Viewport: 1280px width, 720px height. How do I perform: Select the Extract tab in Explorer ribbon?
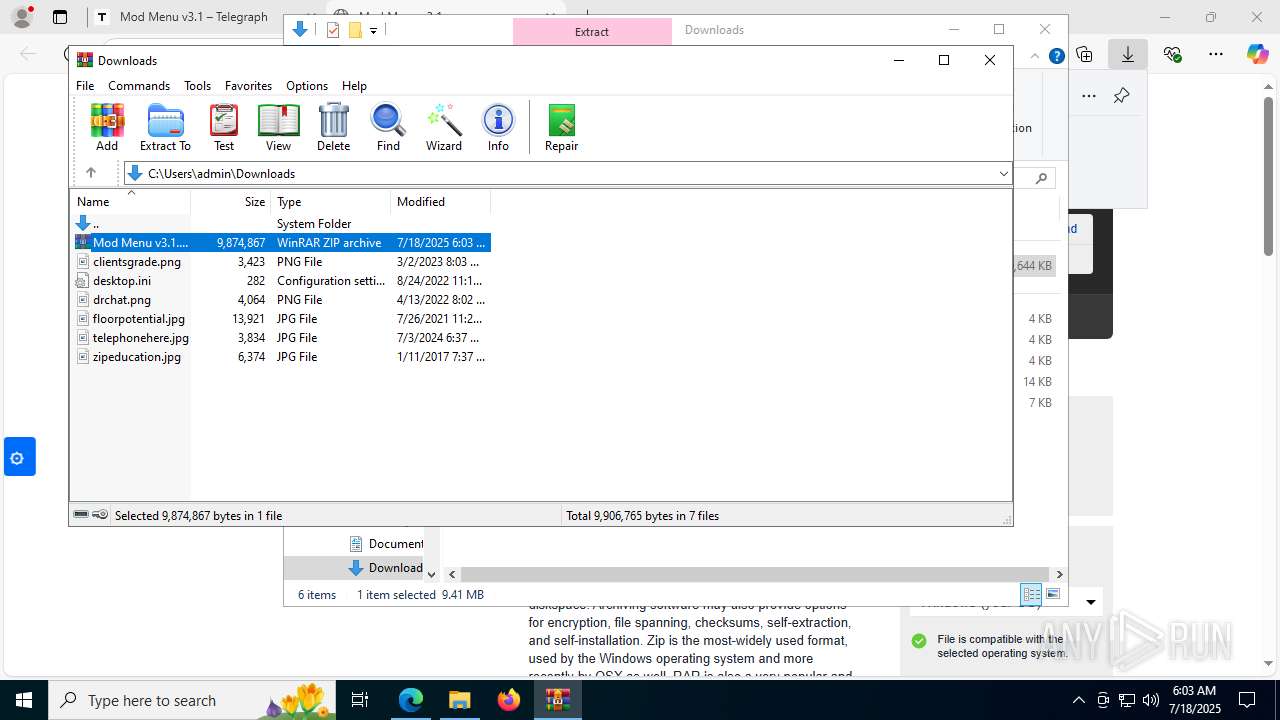pos(592,31)
